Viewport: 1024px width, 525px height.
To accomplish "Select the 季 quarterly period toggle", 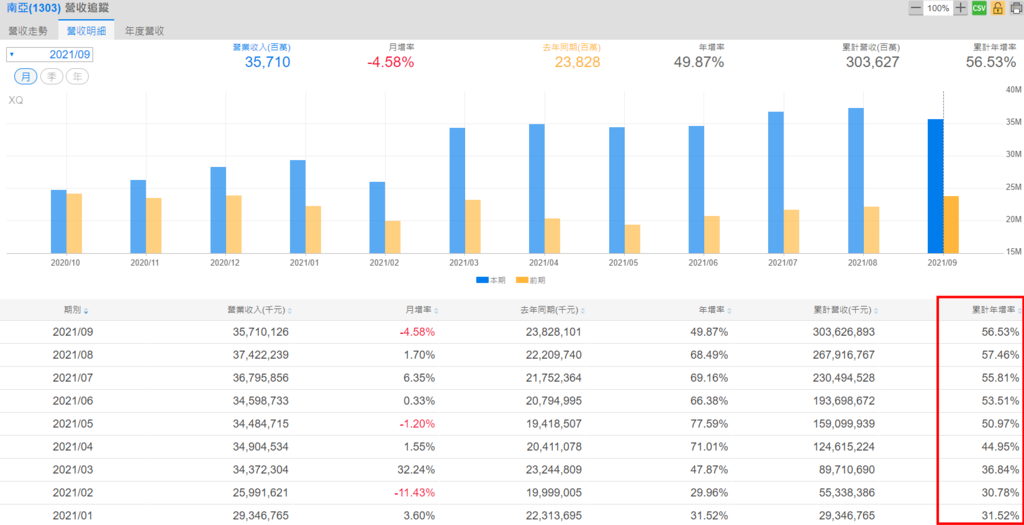I will [52, 76].
